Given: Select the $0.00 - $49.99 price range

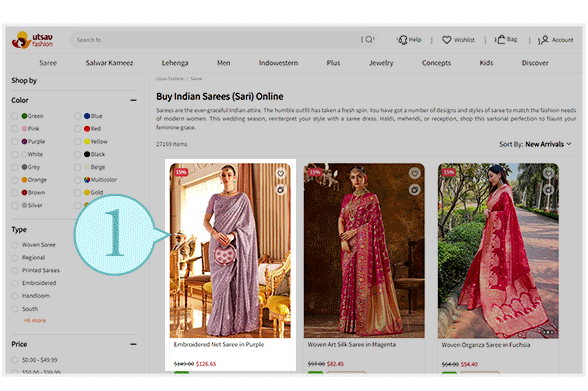Looking at the screenshot, I should point(15,360).
